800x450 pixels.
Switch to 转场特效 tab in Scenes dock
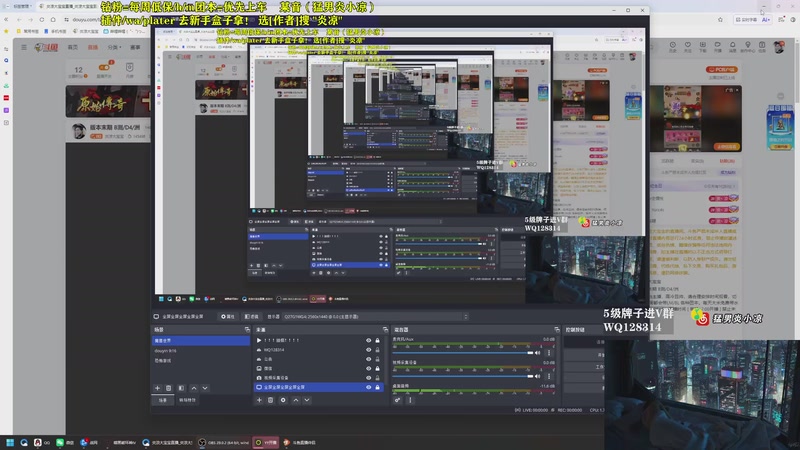pos(187,401)
